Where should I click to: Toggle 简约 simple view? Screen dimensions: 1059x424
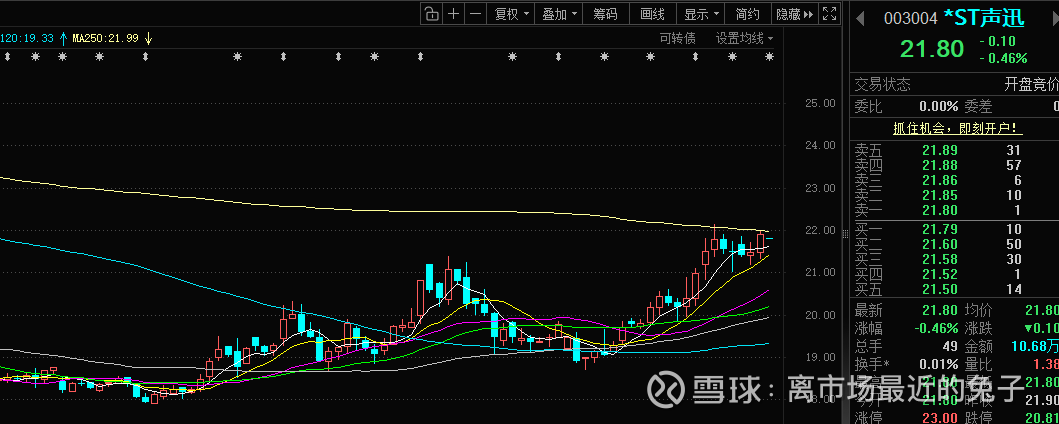[747, 14]
